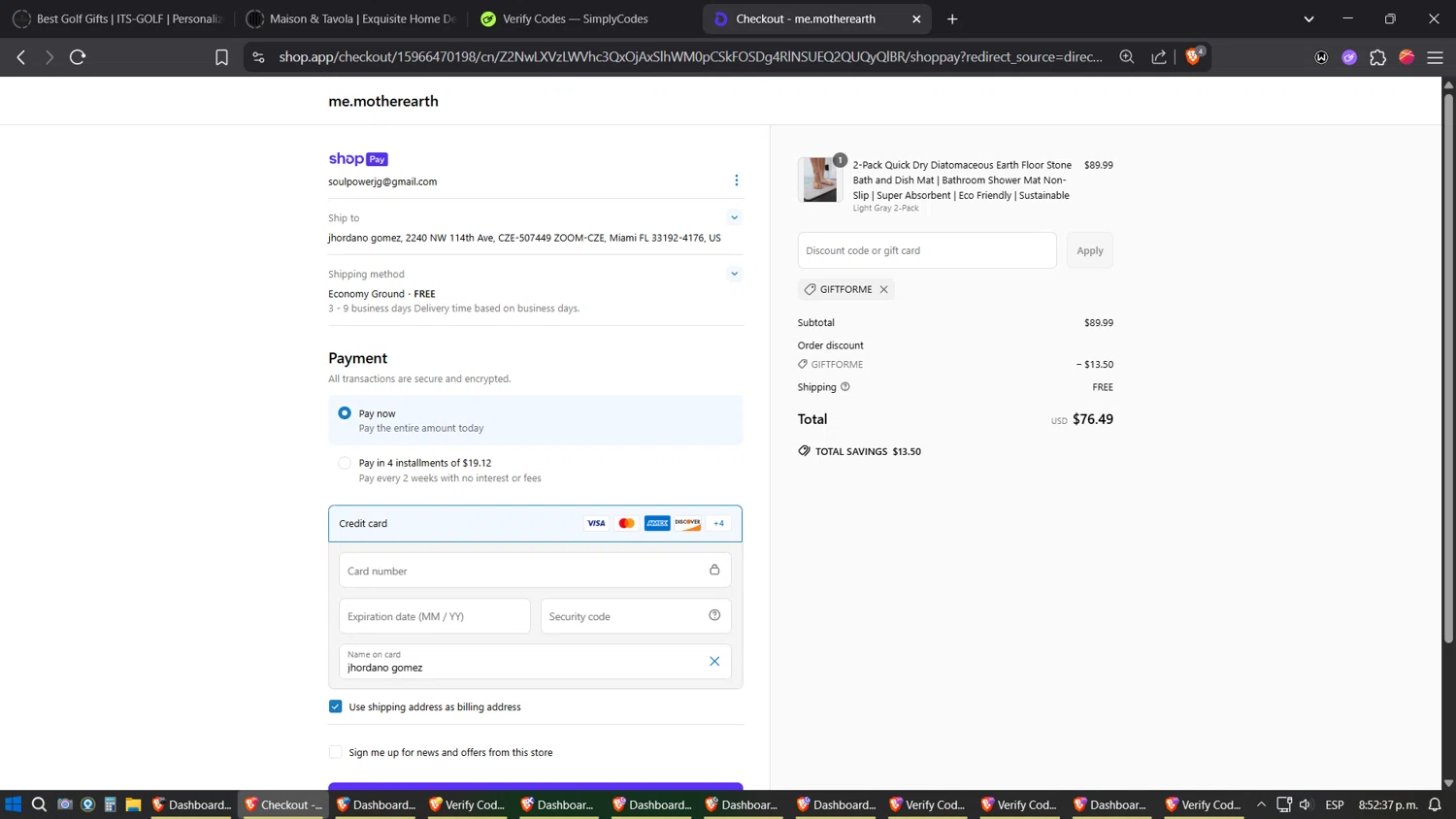Open the site information icon in the address bar
The width and height of the screenshot is (1456, 819).
[x=258, y=57]
